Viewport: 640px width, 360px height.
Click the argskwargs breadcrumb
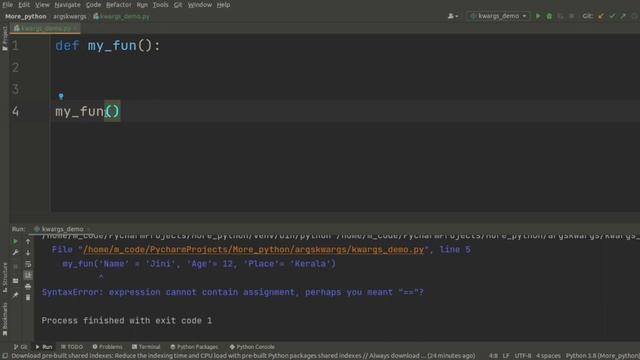[70, 16]
